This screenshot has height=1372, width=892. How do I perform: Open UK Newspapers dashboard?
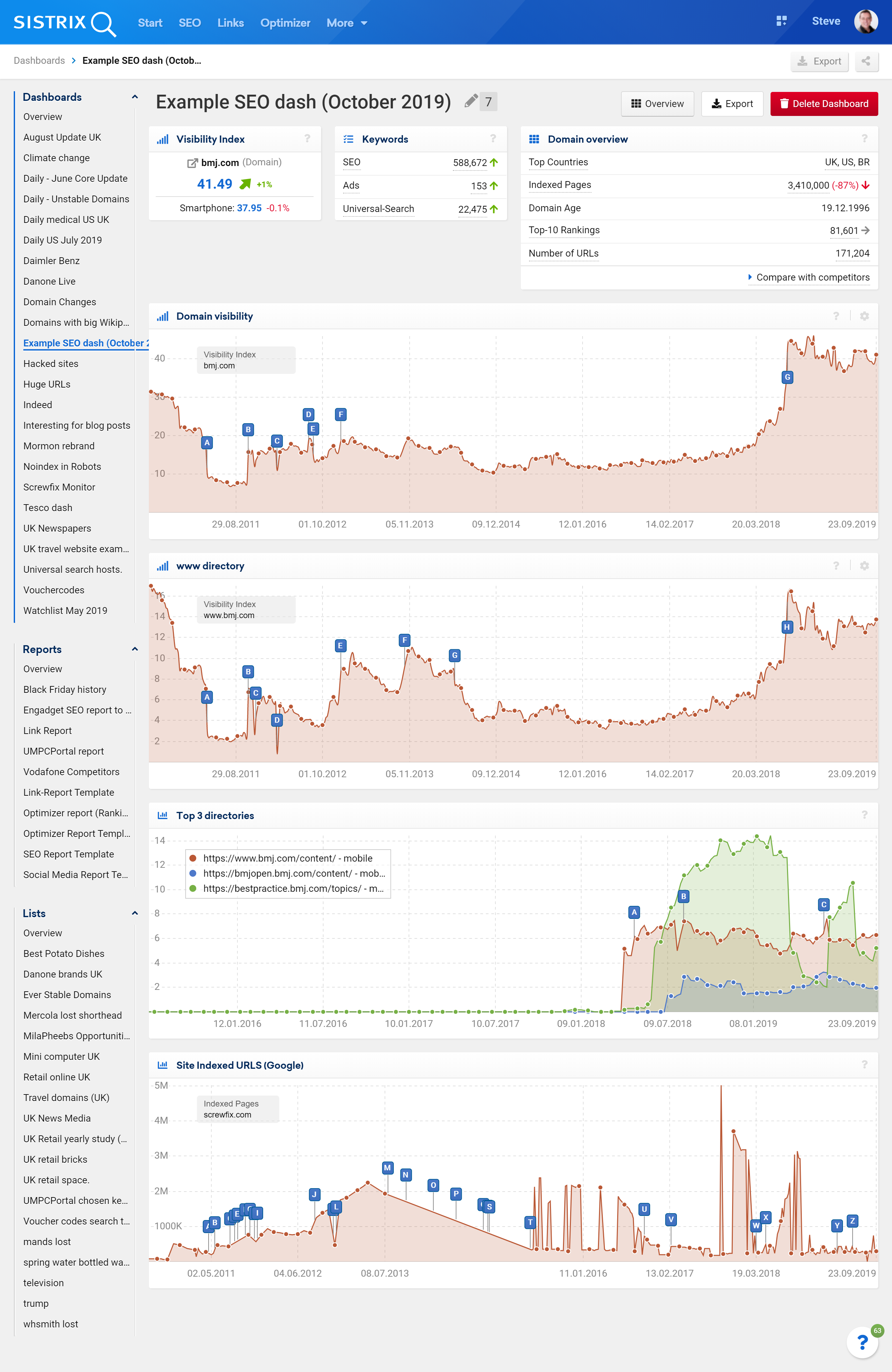coord(57,528)
